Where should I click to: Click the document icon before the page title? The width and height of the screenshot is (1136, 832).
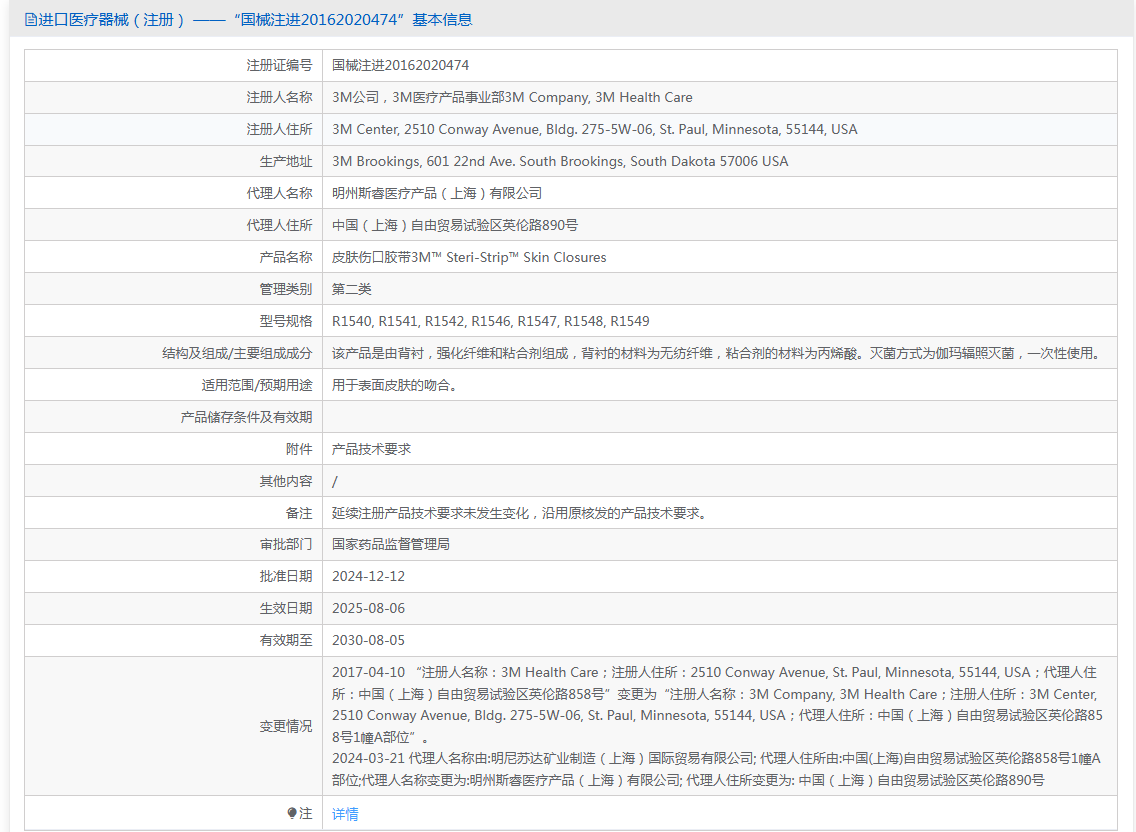(30, 20)
